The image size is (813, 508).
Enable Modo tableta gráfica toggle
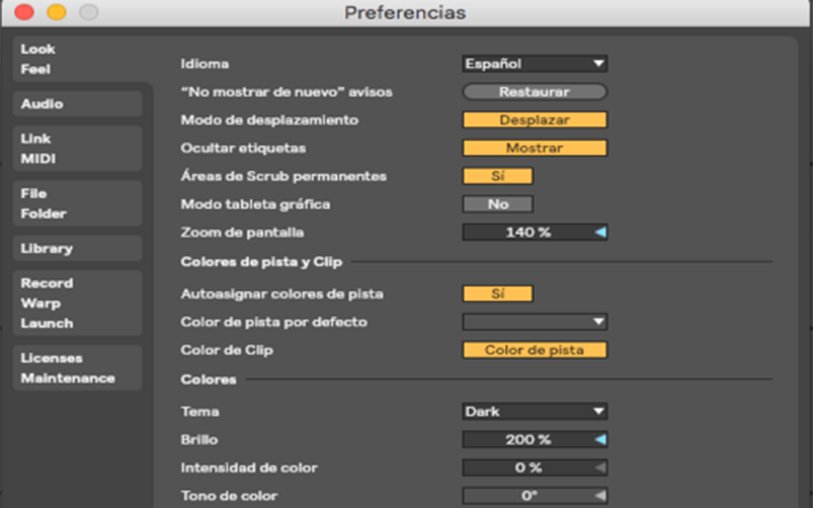497,204
